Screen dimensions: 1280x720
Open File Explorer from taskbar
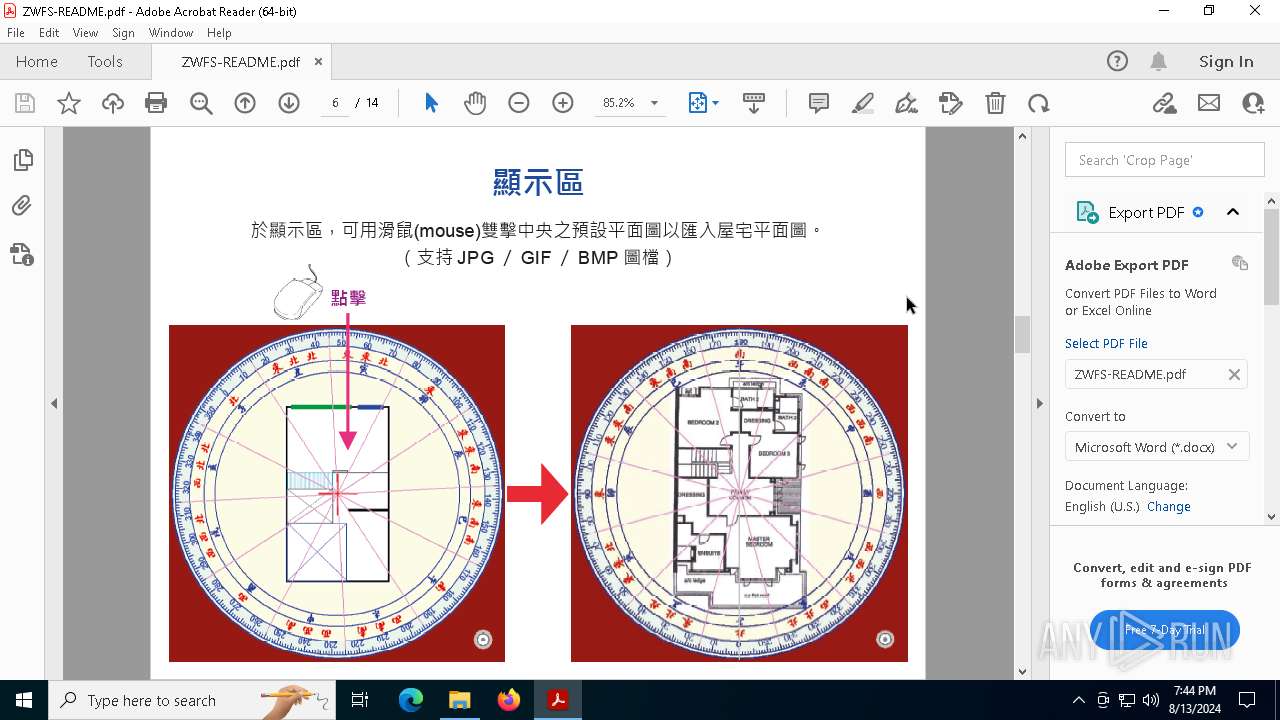point(460,700)
